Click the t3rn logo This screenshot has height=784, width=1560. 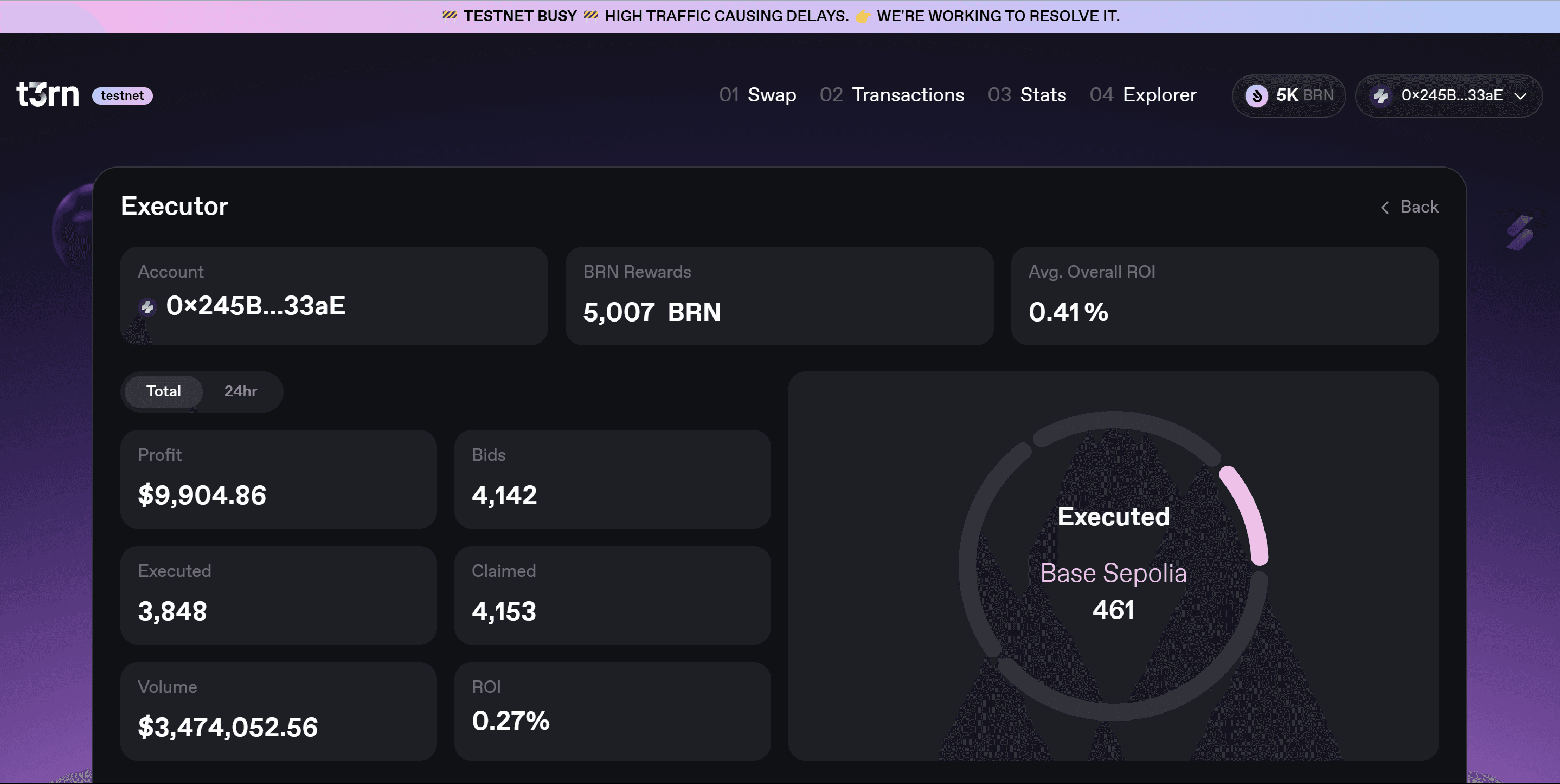tap(48, 94)
